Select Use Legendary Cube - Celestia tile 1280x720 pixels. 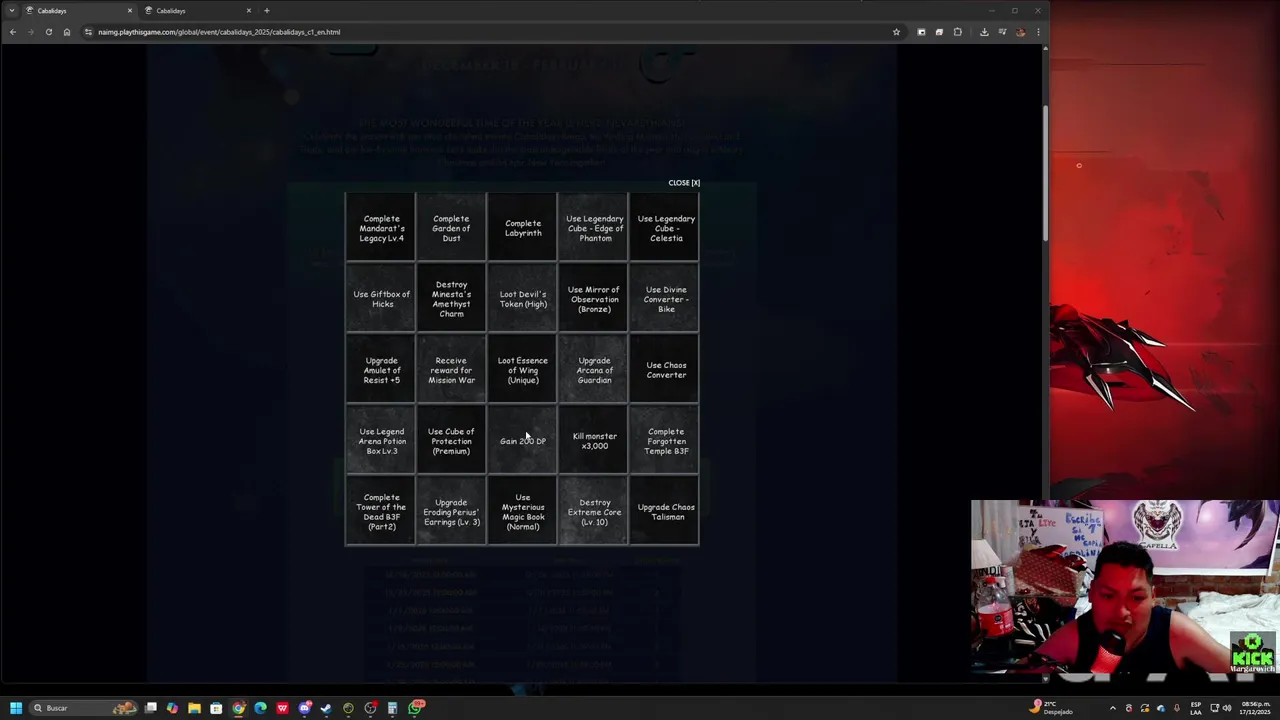click(x=665, y=228)
